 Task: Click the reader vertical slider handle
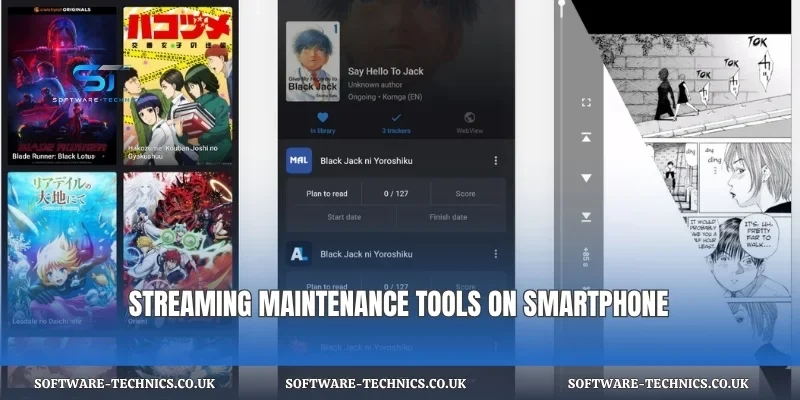(x=562, y=3)
